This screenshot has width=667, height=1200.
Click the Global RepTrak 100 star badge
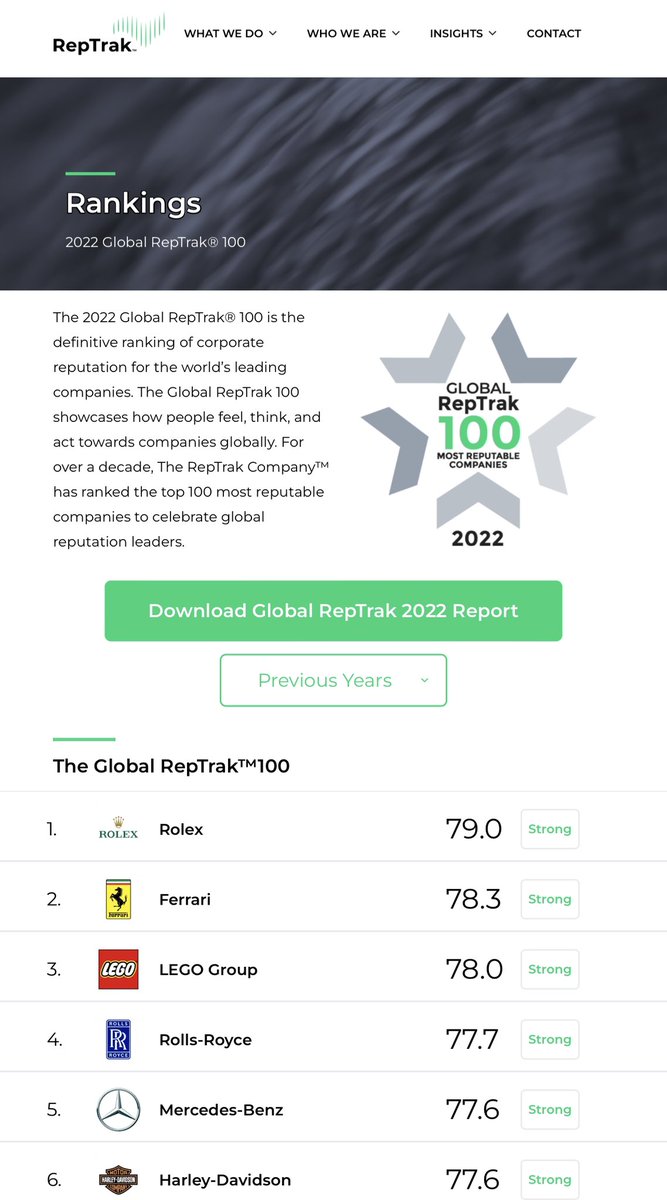(x=478, y=430)
